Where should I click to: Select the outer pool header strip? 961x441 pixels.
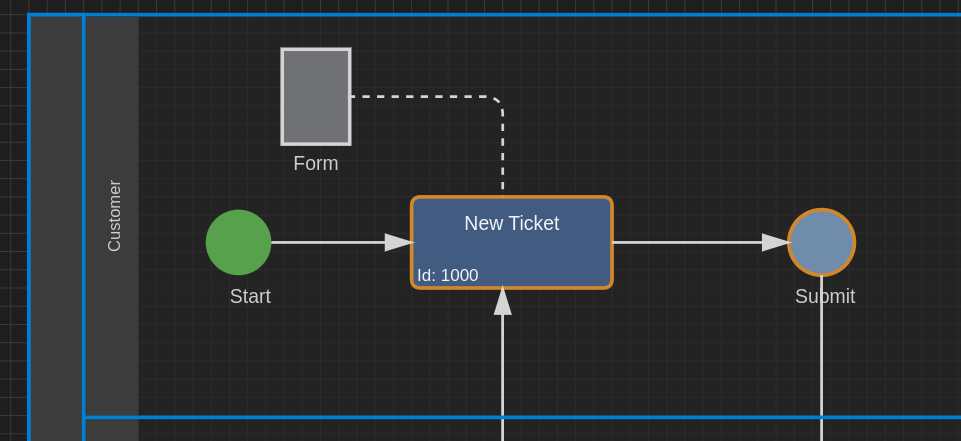coord(56,228)
